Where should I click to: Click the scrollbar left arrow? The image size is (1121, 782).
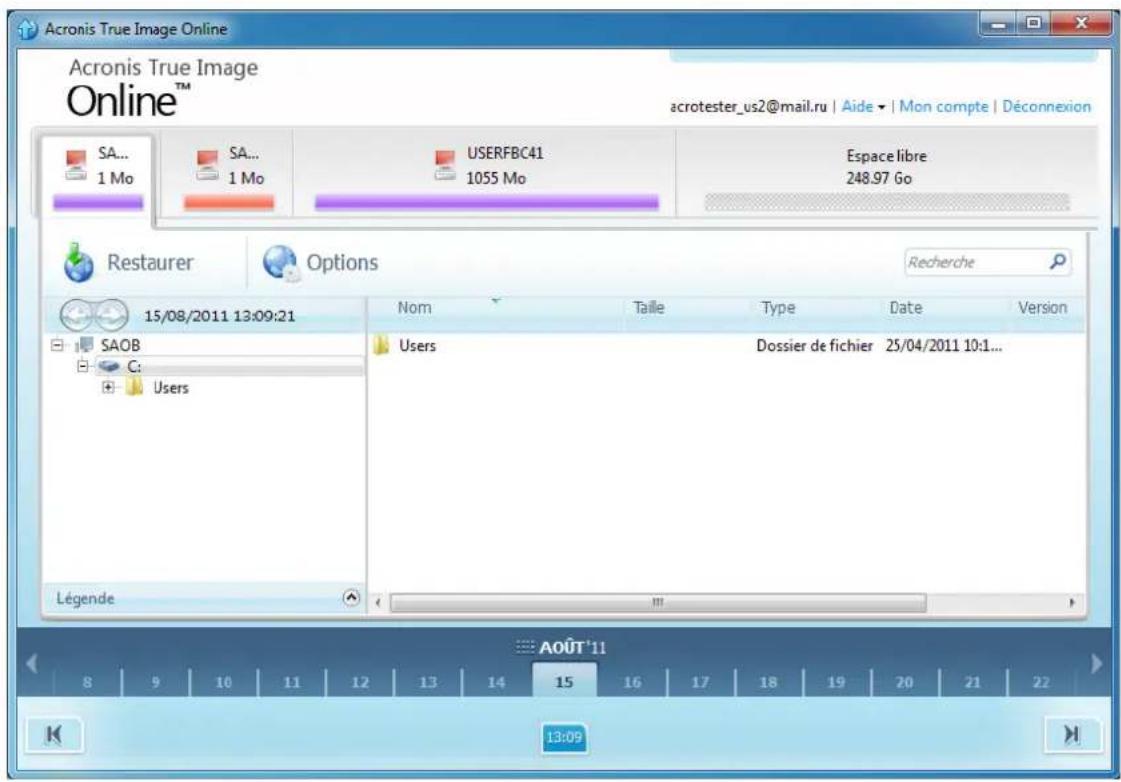(378, 603)
